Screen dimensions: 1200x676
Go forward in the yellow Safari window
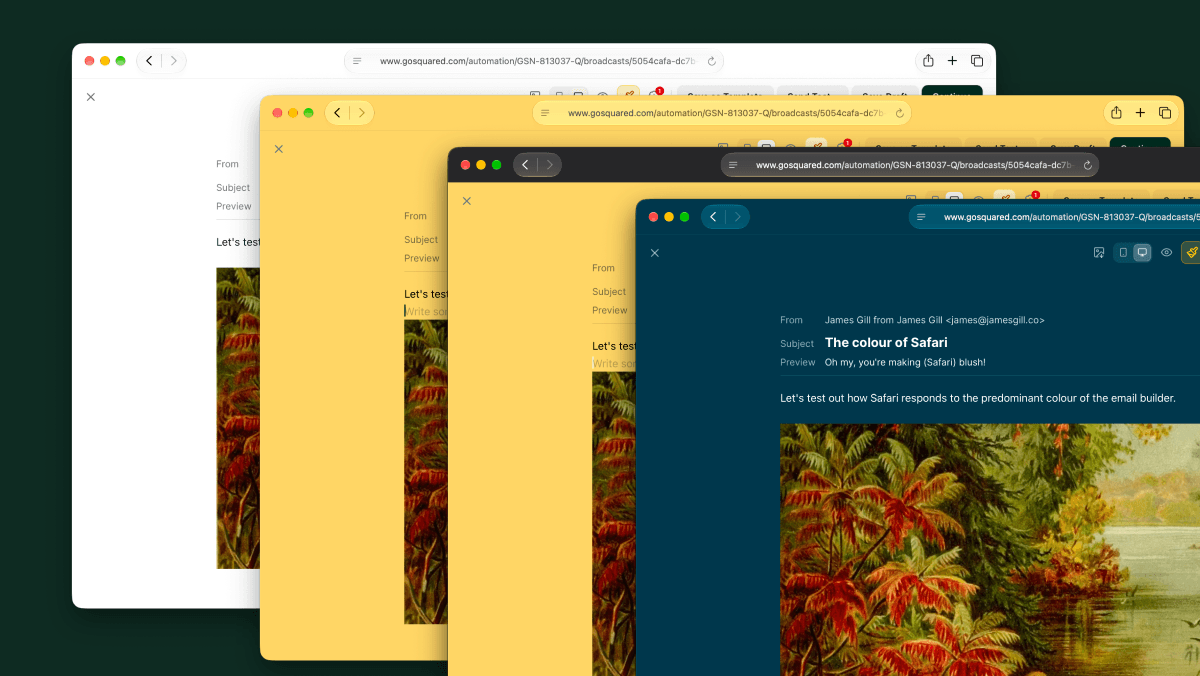pos(361,113)
